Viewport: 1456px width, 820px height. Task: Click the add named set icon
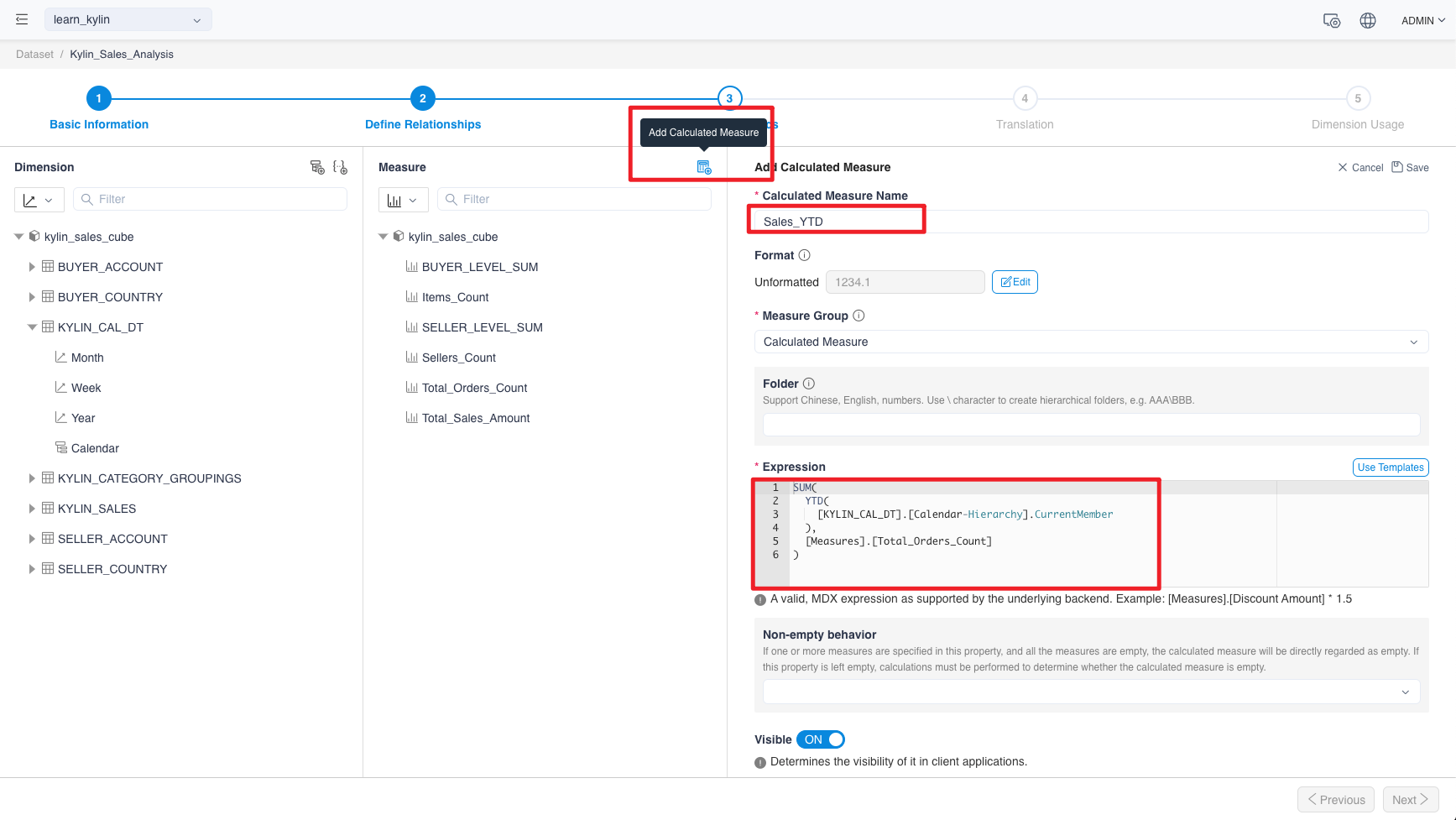point(340,167)
